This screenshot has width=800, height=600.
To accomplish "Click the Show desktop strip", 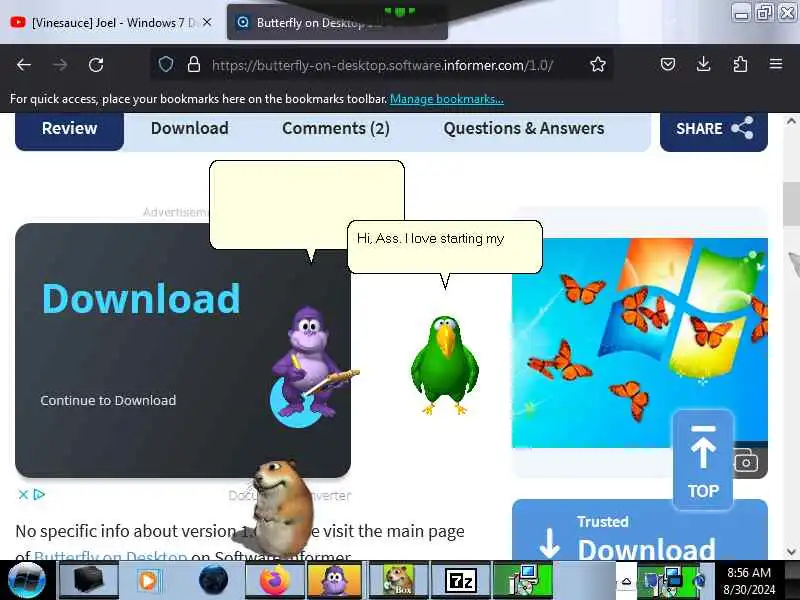I will (x=792, y=580).
